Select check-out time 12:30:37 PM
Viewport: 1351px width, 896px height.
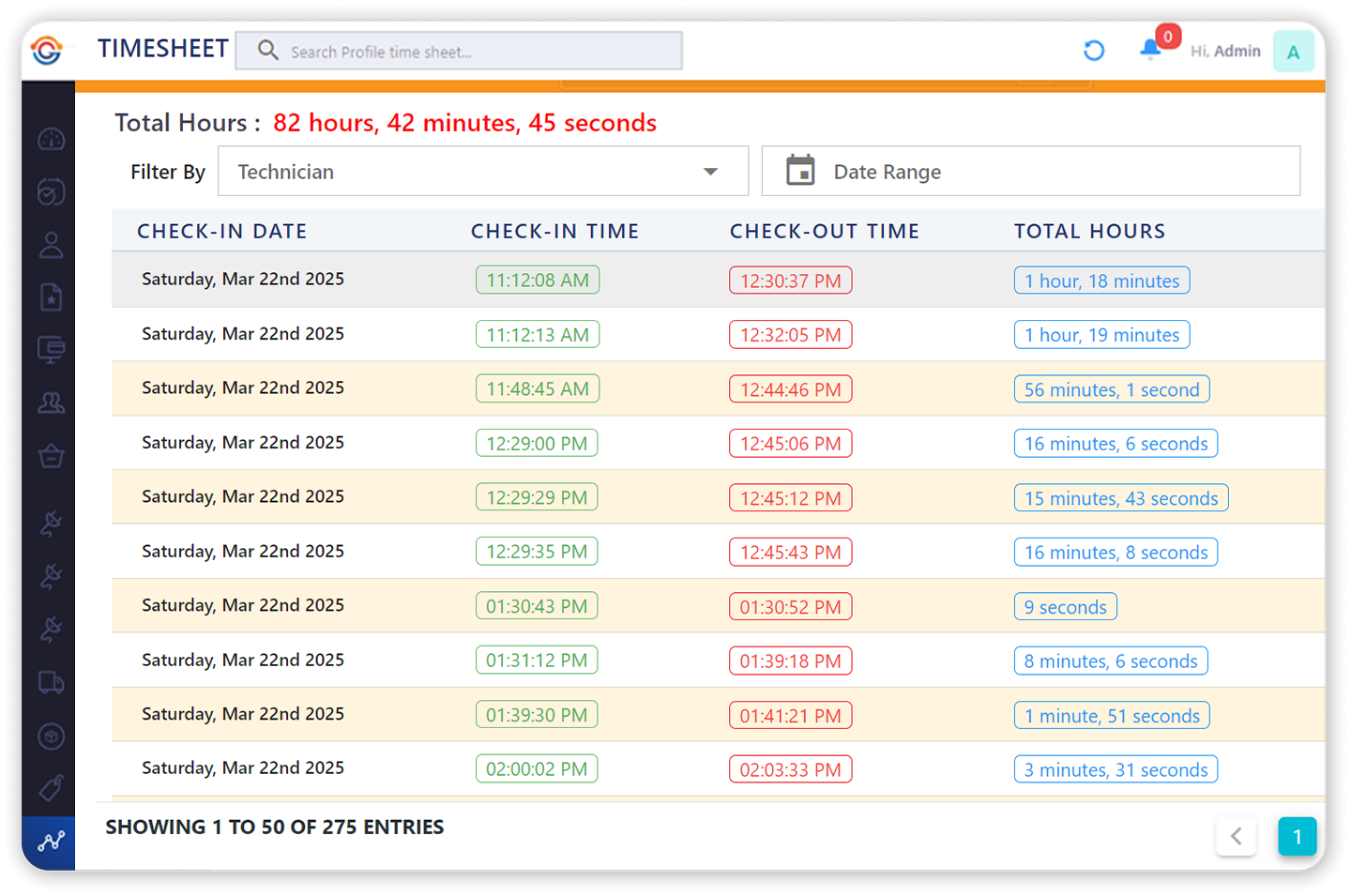coord(791,281)
